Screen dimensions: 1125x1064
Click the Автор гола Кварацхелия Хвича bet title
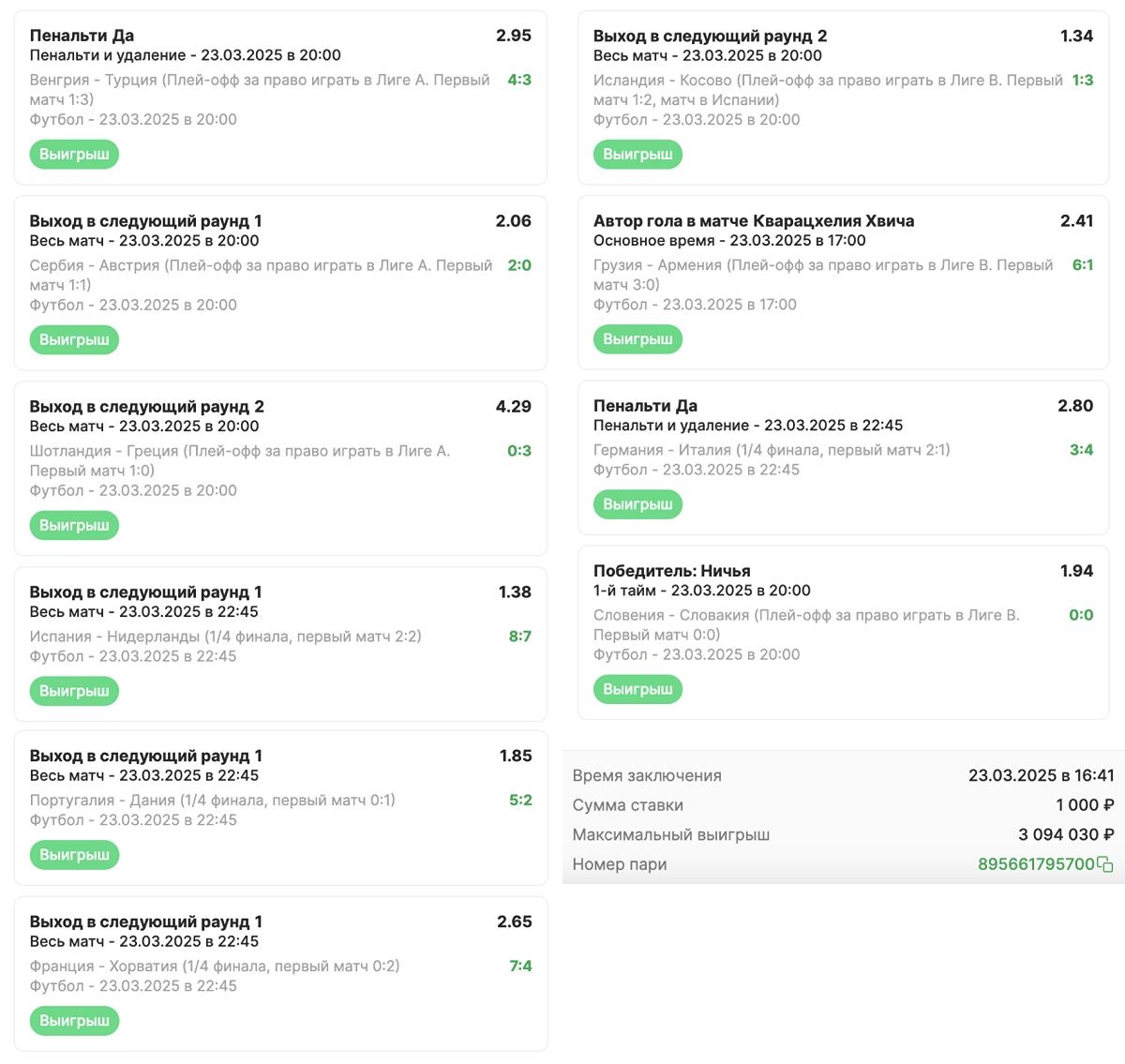click(x=754, y=221)
